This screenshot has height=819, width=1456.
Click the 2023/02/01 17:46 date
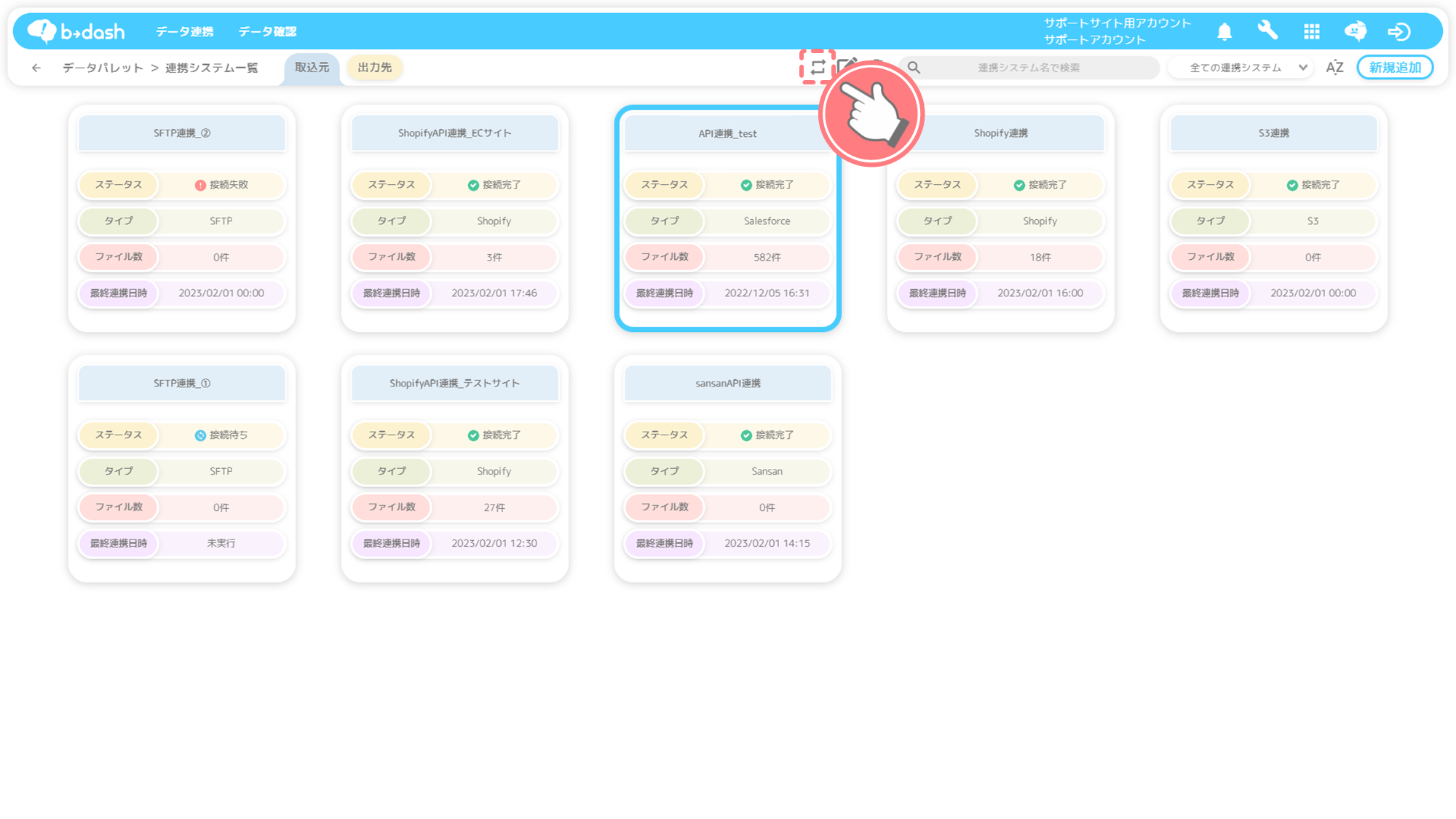[494, 293]
